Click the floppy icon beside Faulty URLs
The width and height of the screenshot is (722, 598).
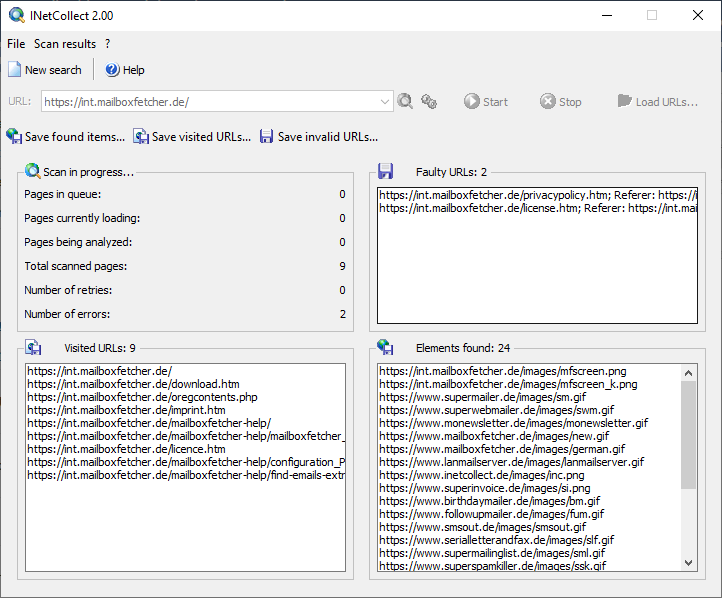tap(385, 171)
